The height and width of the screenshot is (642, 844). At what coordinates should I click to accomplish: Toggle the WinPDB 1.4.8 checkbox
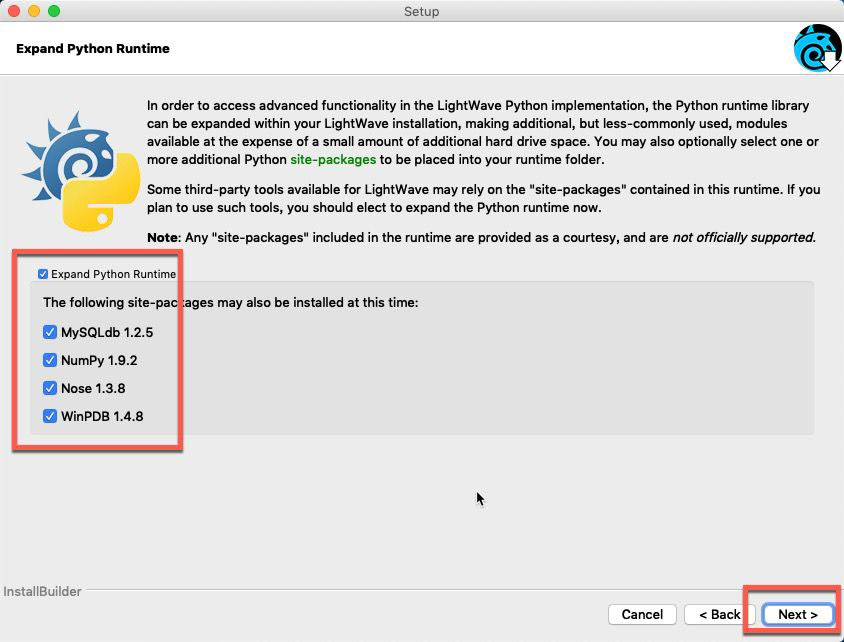point(50,416)
